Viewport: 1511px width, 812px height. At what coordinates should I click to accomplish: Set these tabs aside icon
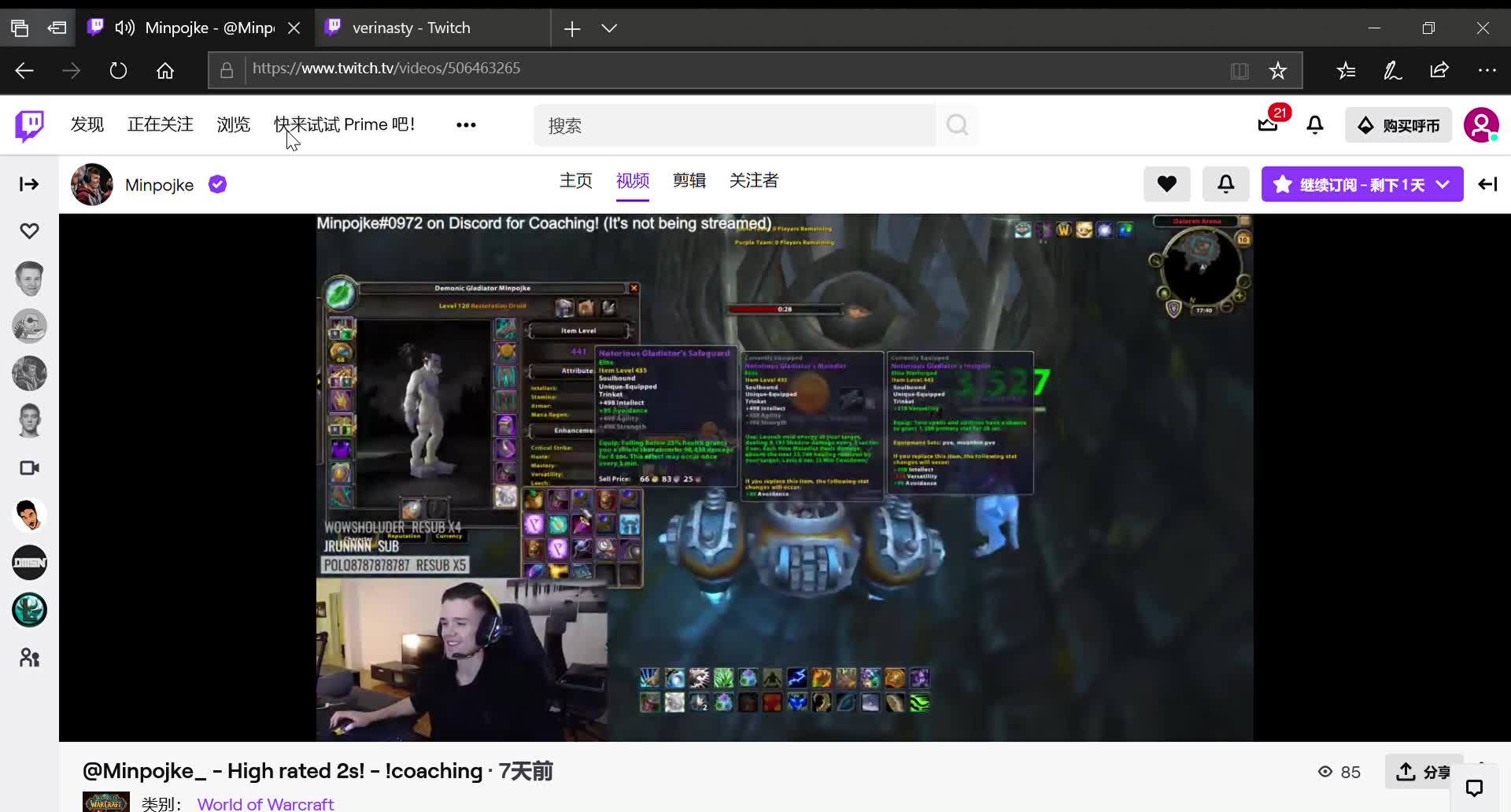point(57,28)
